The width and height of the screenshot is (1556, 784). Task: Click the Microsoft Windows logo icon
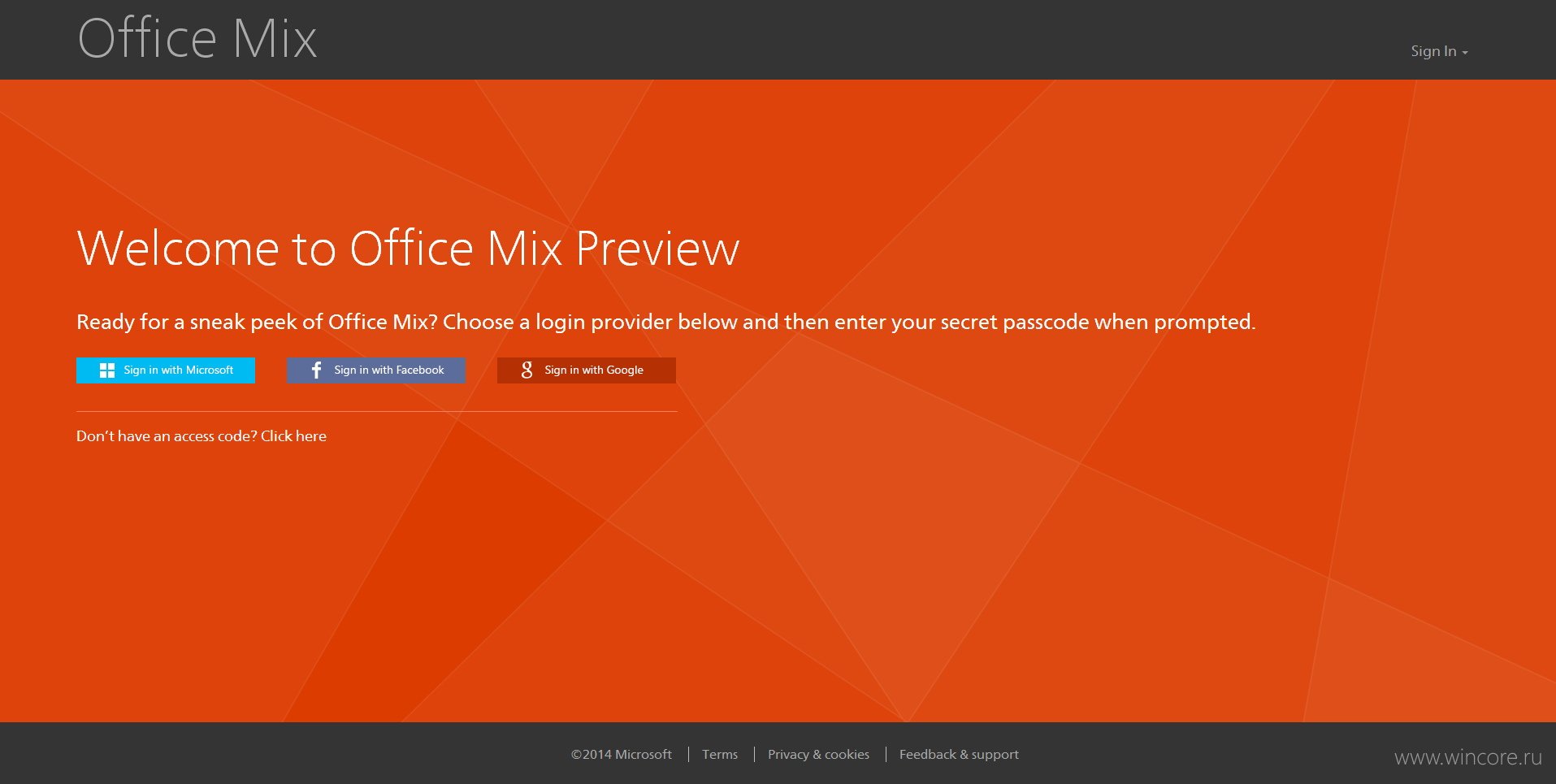(107, 370)
